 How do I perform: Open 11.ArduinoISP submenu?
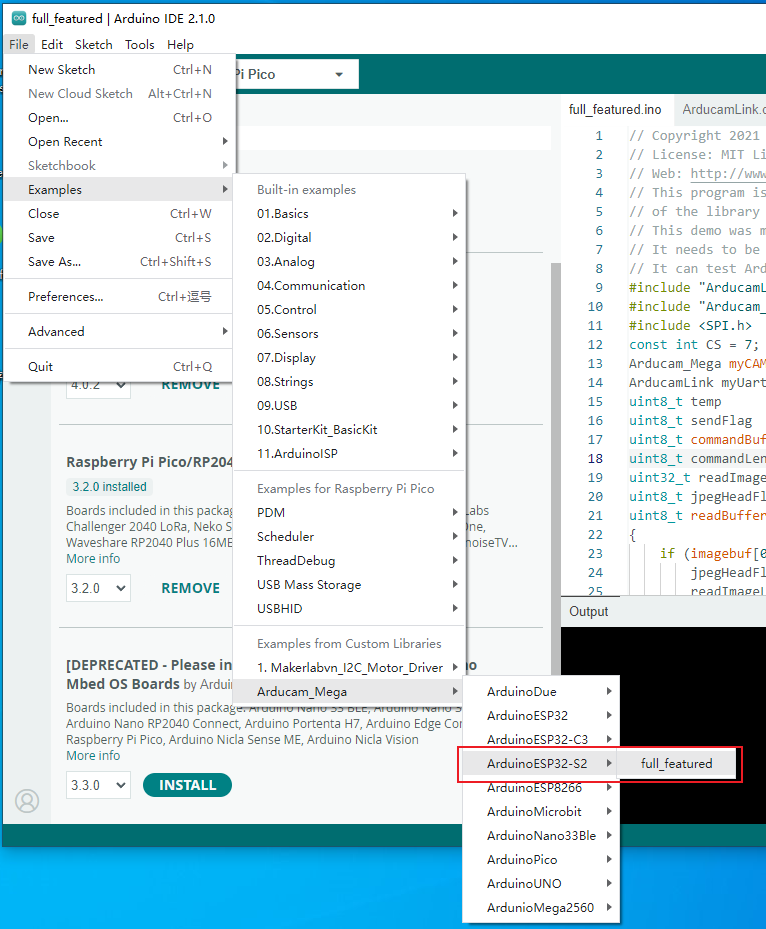pos(350,454)
